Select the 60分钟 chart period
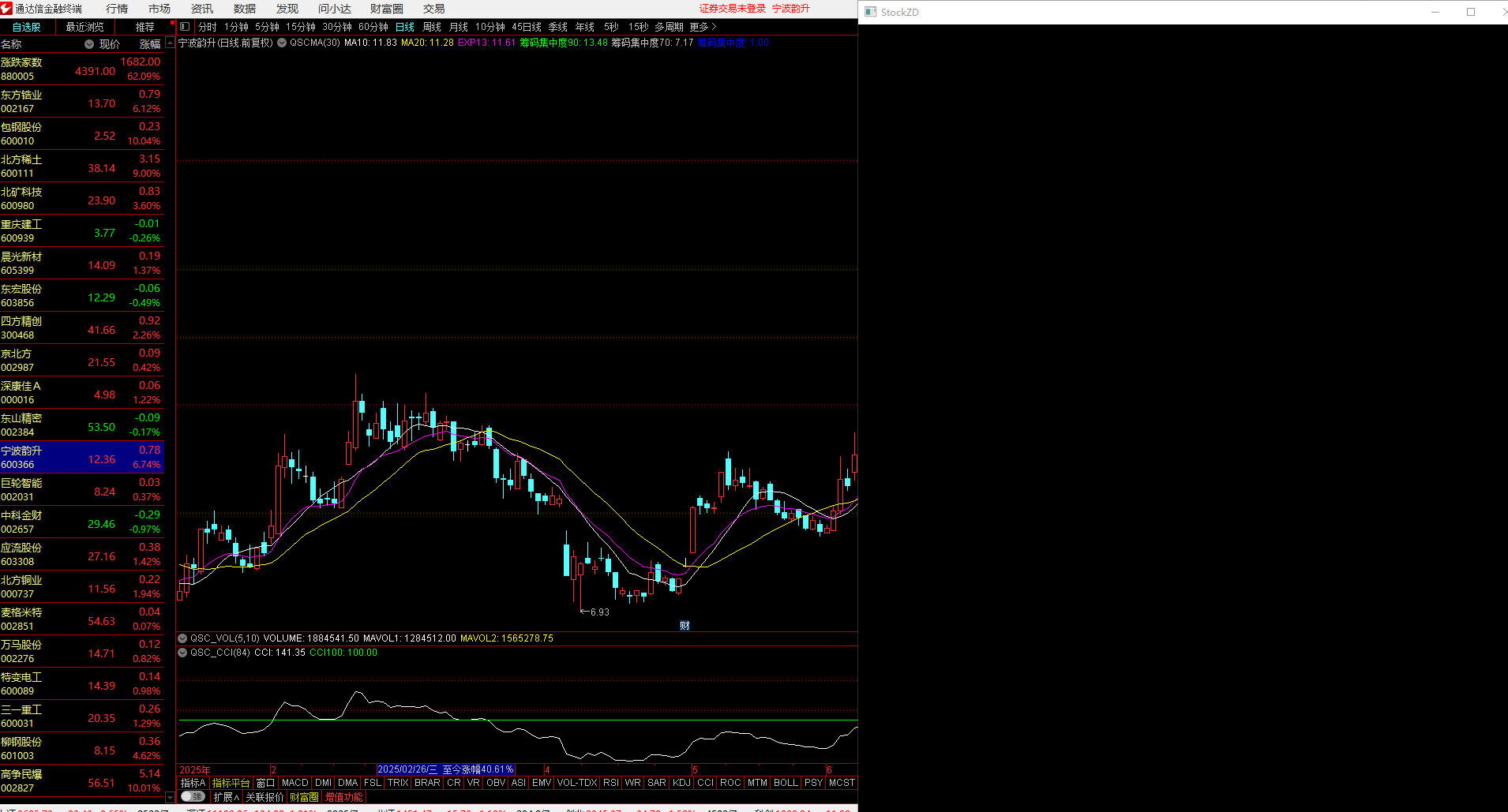 [373, 27]
